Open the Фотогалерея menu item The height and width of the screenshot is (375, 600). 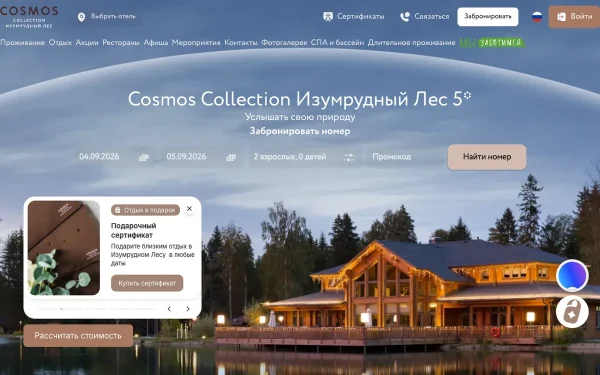284,42
